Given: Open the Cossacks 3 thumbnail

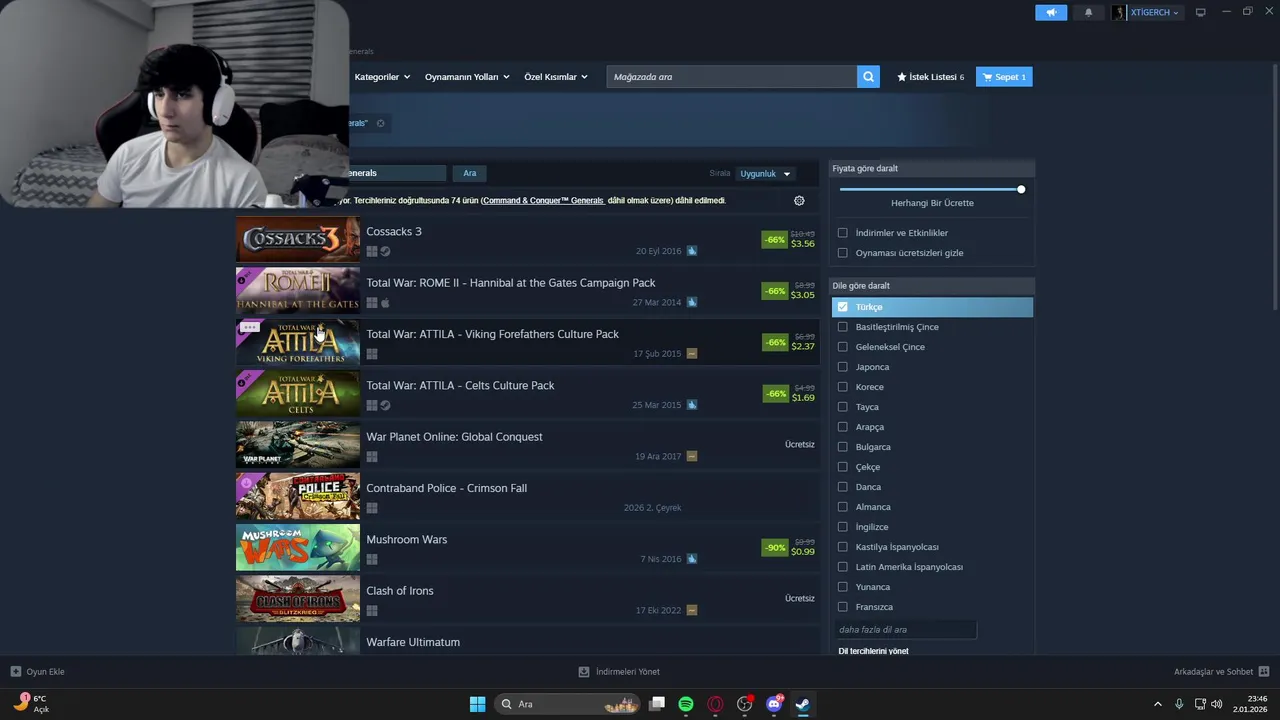Looking at the screenshot, I should [x=298, y=240].
